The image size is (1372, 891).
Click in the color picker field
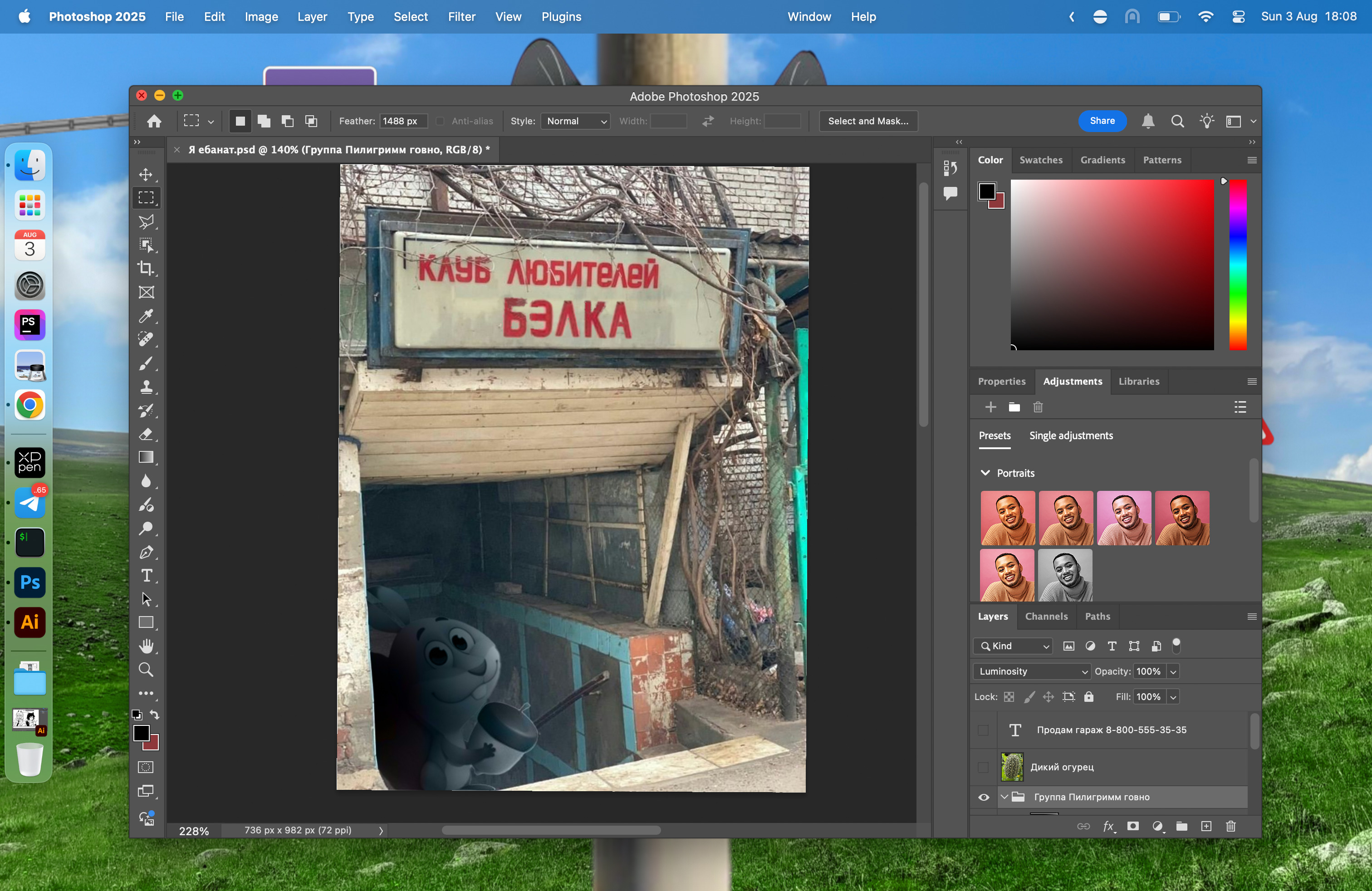coord(1112,264)
